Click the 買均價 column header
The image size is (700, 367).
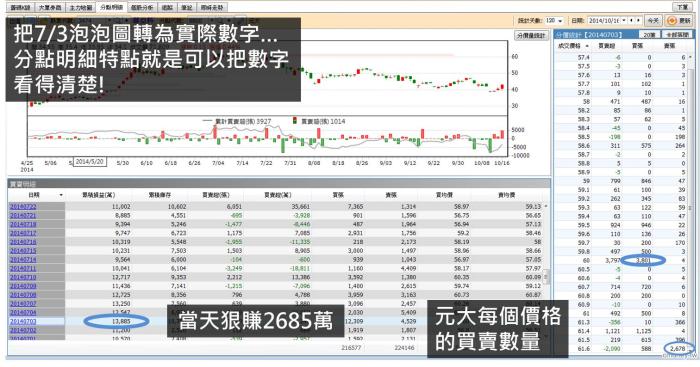(x=444, y=195)
